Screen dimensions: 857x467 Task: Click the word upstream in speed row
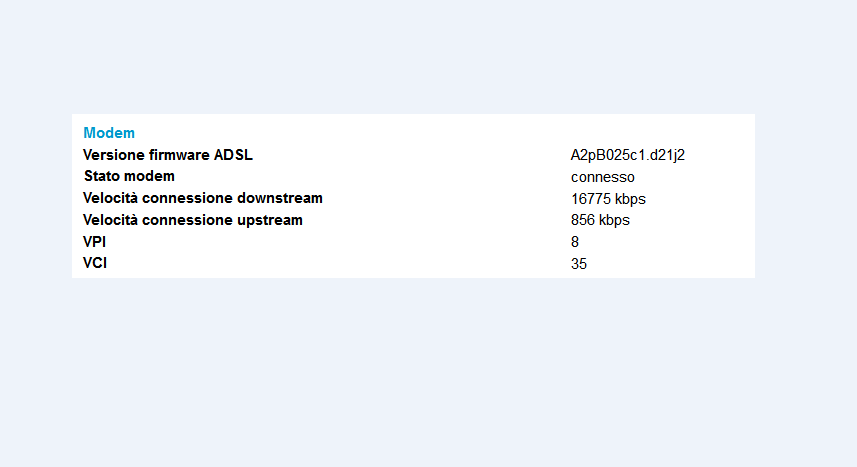[270, 220]
